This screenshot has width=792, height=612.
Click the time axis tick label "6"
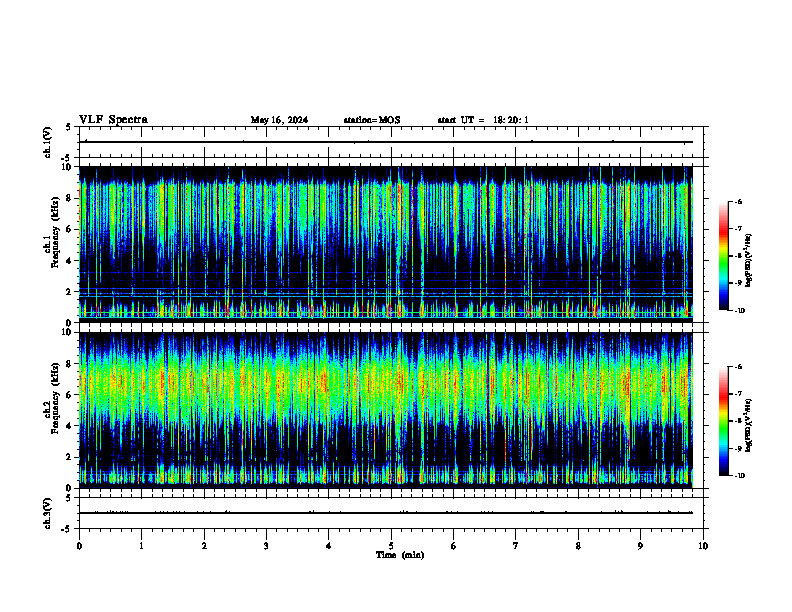point(453,546)
